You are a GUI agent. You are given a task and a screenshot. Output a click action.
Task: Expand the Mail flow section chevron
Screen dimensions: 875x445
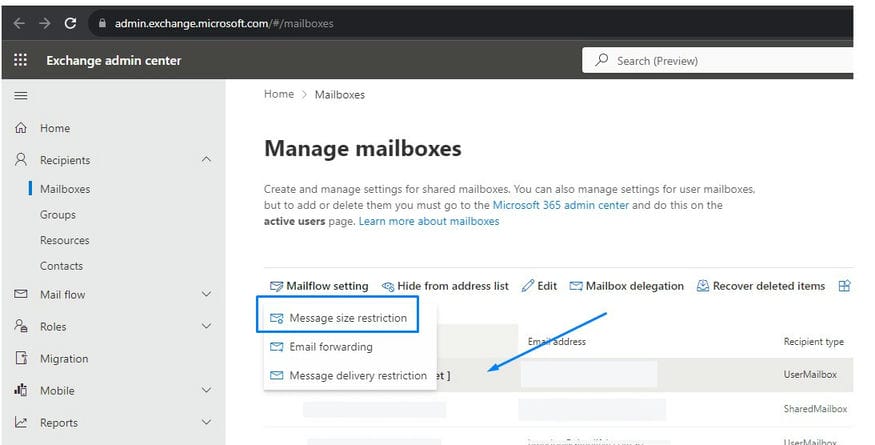click(x=206, y=294)
